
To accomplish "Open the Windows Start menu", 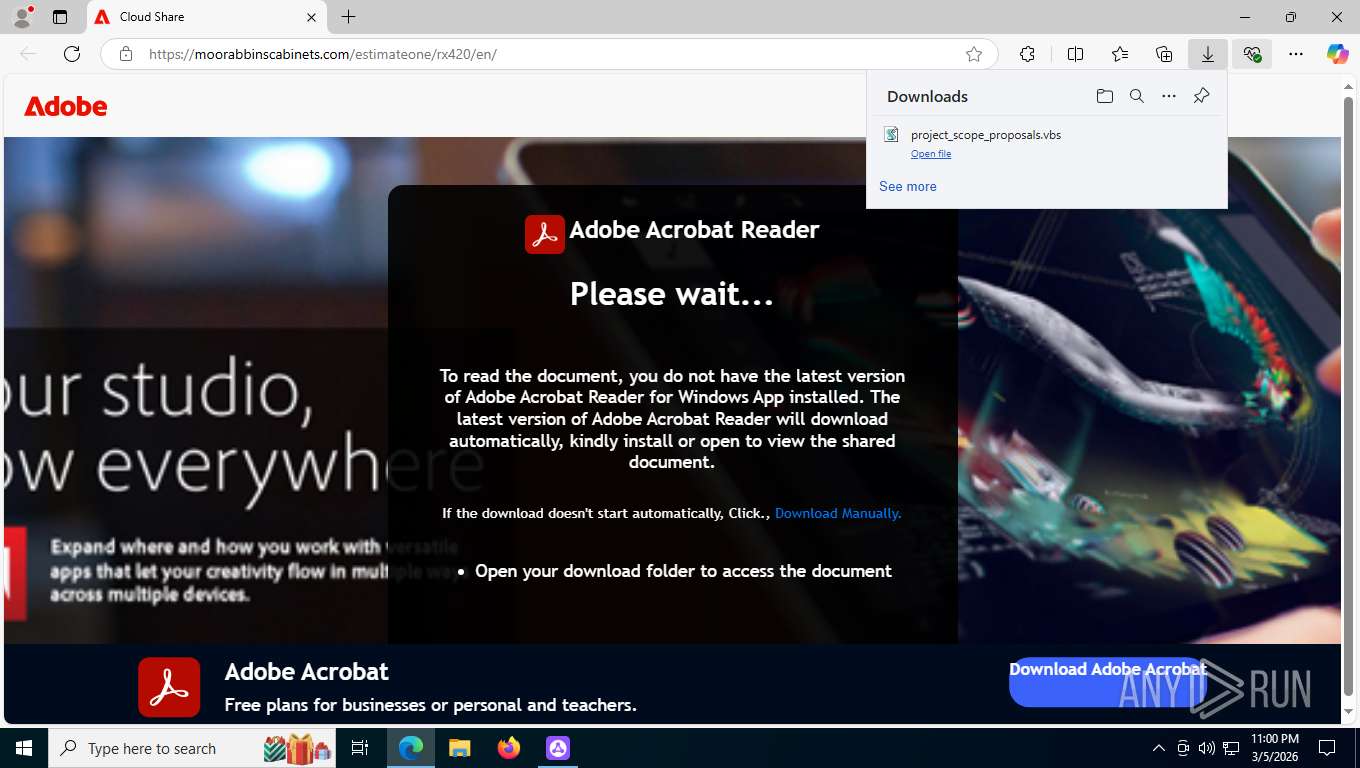I will pyautogui.click(x=24, y=748).
